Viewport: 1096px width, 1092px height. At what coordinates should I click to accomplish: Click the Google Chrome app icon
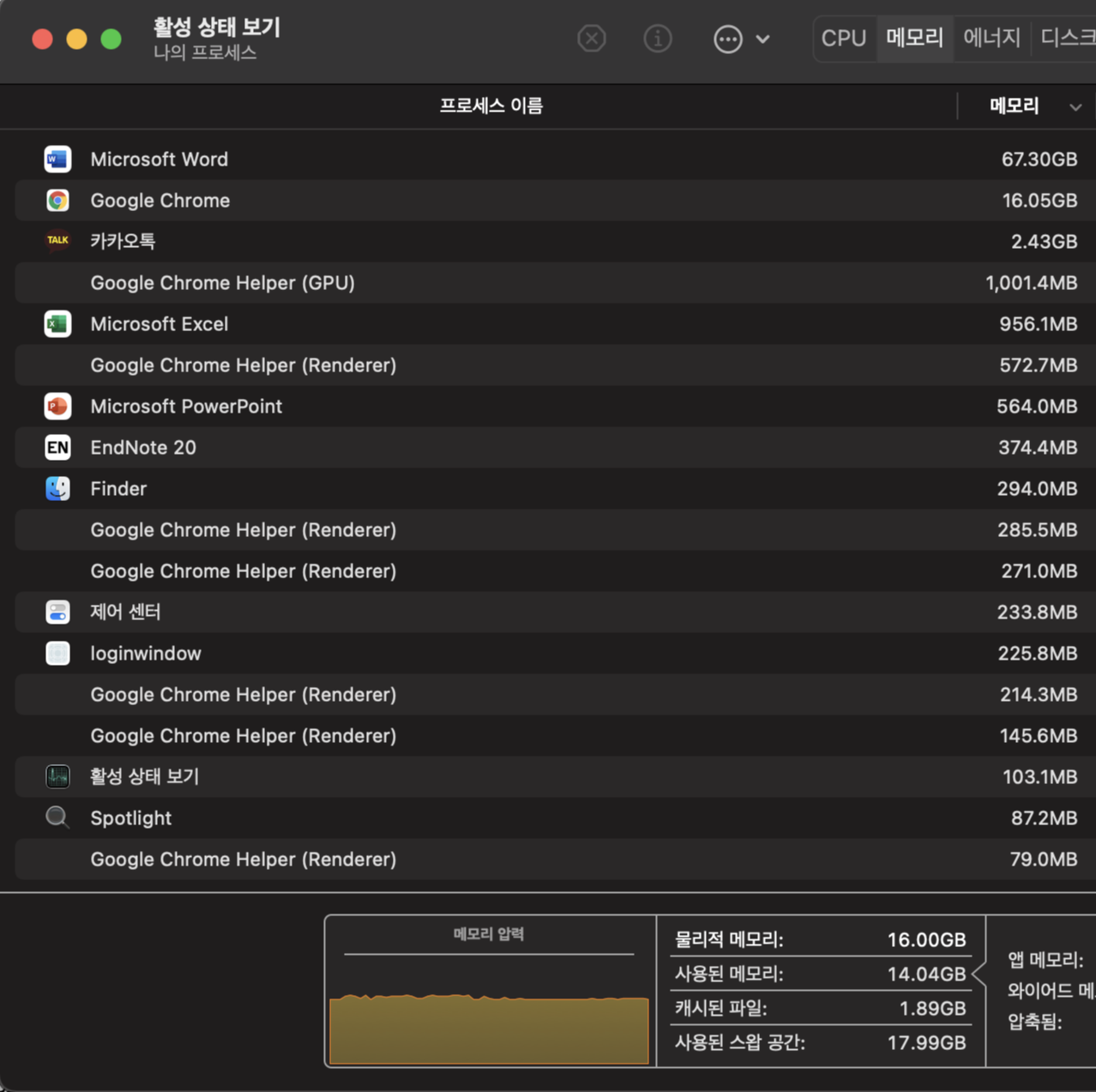point(57,201)
